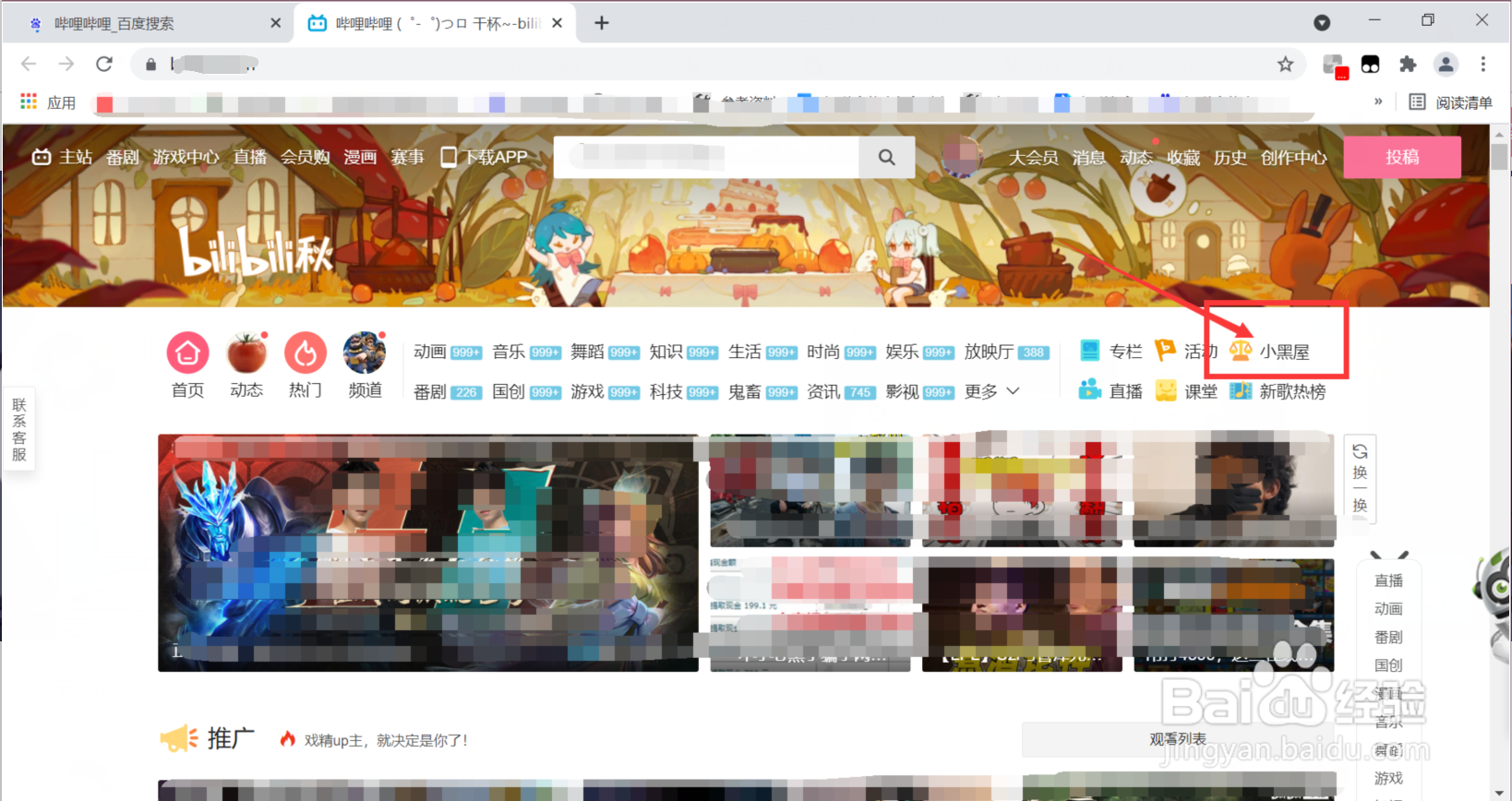Open 会员购 in the top navigation
1512x801 pixels.
[x=305, y=157]
